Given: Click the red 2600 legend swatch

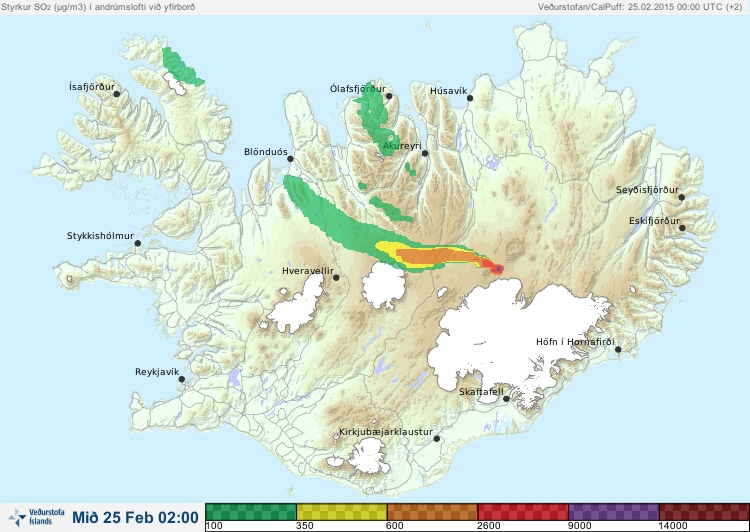Looking at the screenshot, I should tap(523, 512).
